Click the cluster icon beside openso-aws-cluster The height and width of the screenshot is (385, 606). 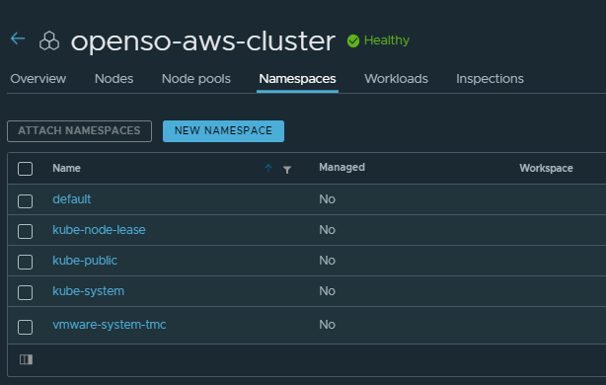(49, 41)
